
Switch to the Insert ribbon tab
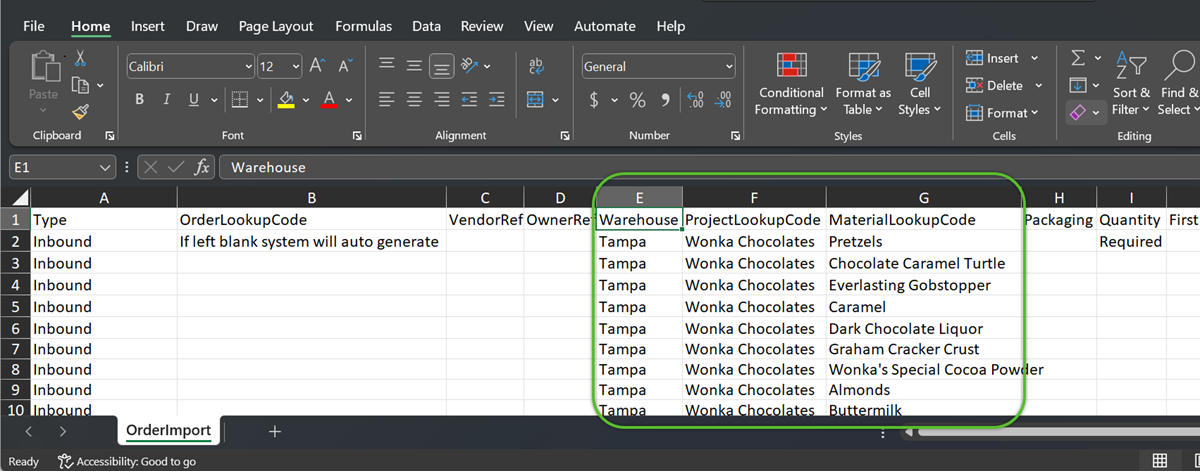[x=148, y=26]
